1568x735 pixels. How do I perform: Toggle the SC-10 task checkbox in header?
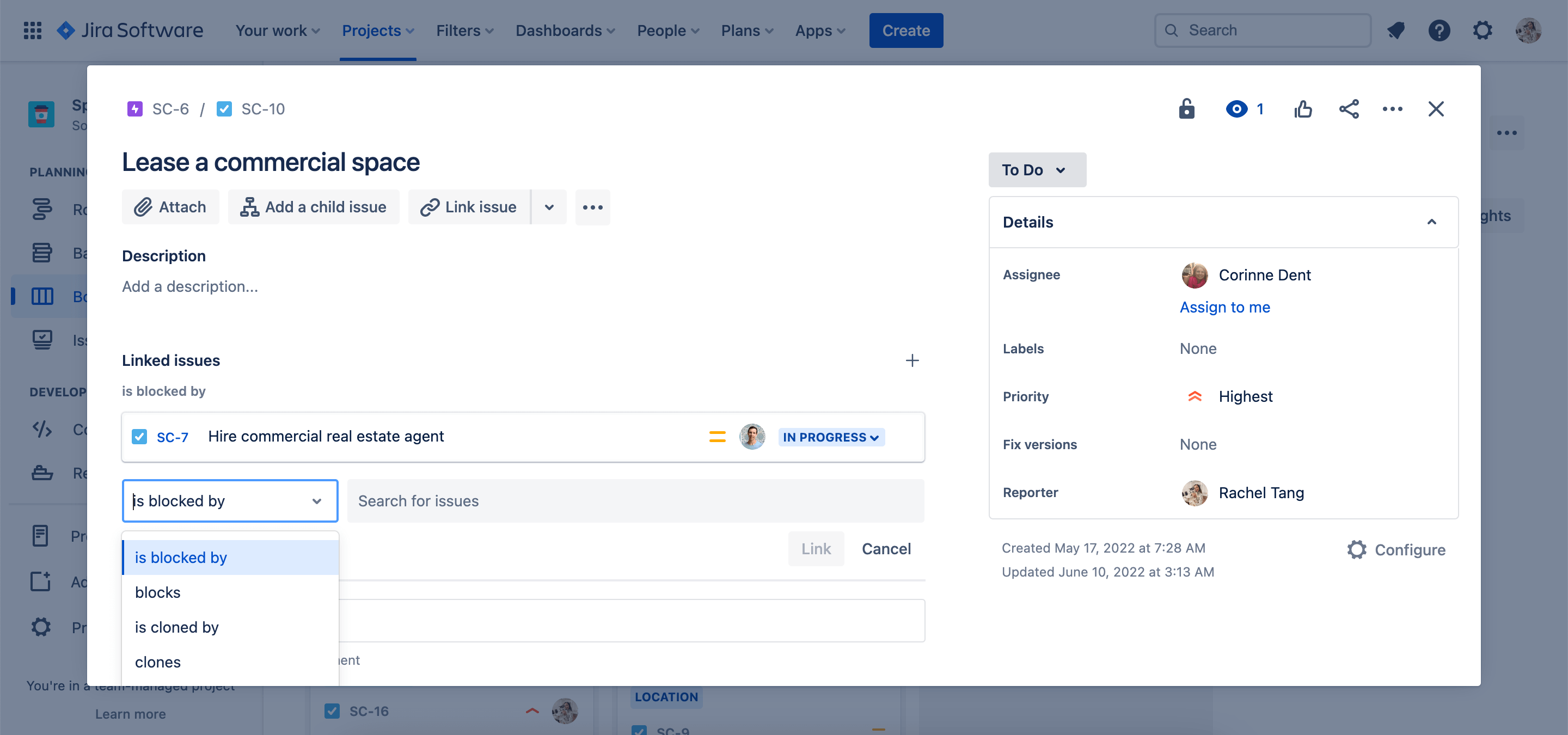coord(224,109)
